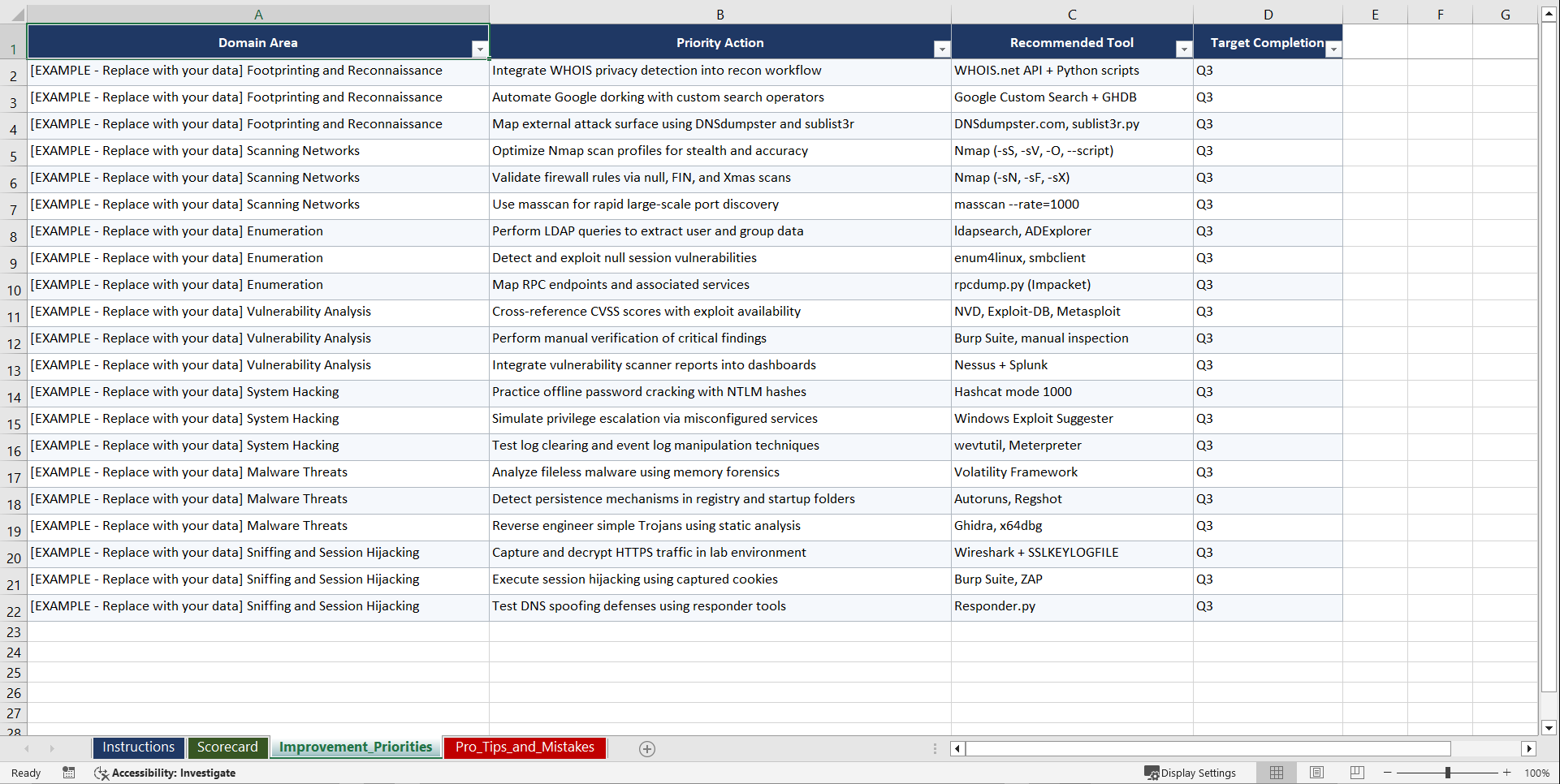Click the Display Settings icon

[1191, 773]
